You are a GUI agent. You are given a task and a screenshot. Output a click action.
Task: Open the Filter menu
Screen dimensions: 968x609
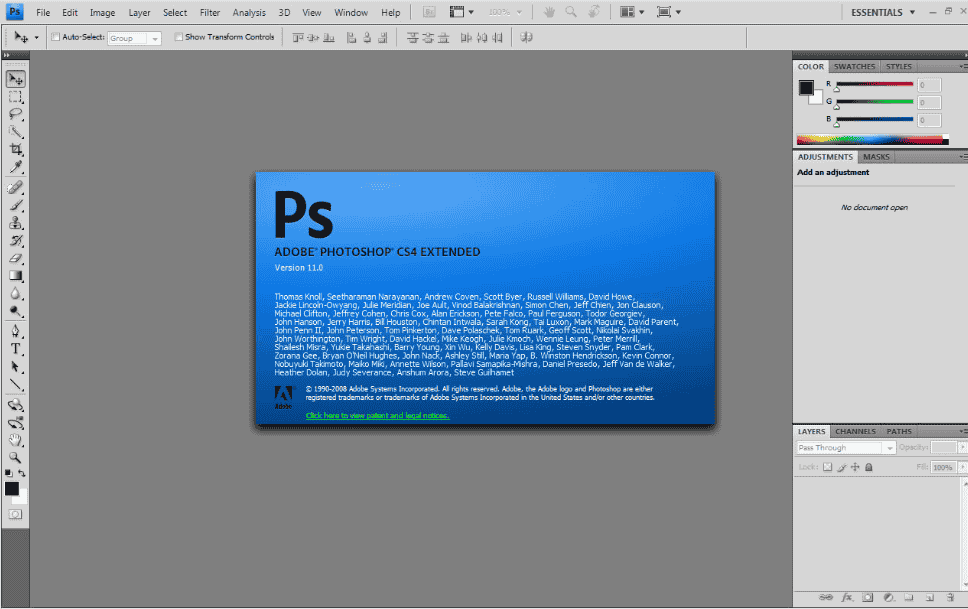pyautogui.click(x=210, y=13)
